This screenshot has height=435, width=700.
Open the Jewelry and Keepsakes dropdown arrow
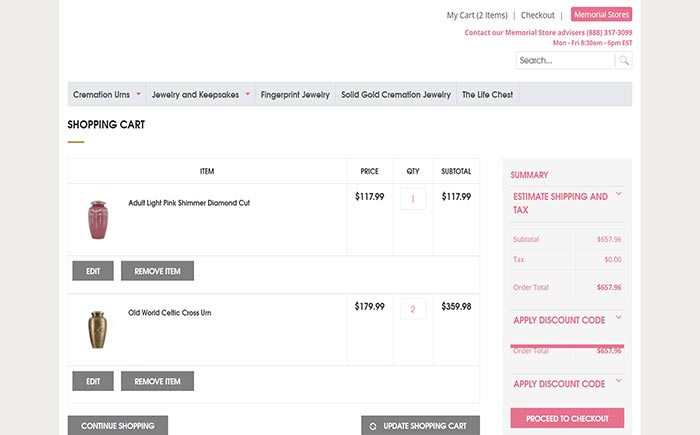pos(247,94)
